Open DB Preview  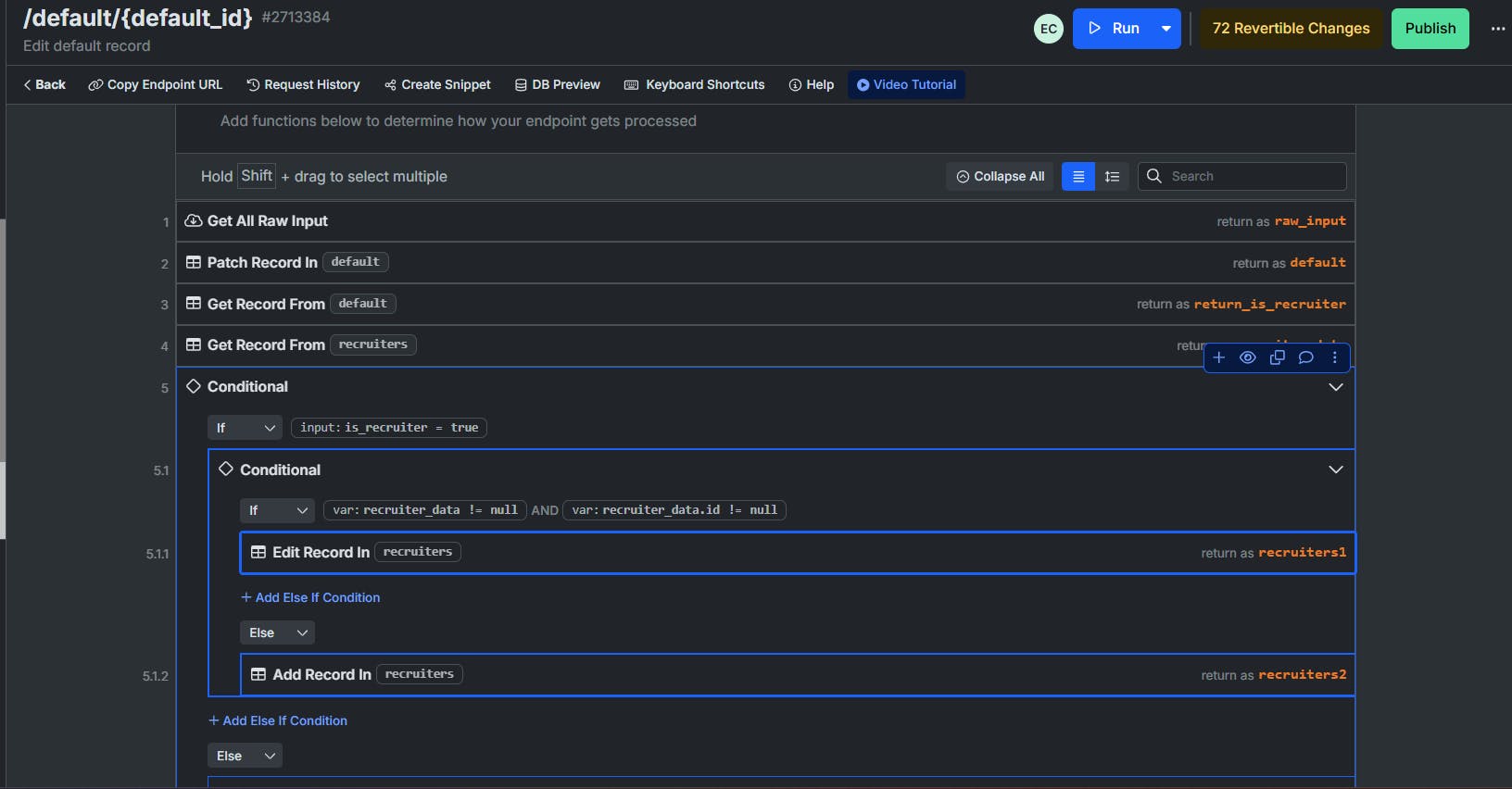point(558,84)
